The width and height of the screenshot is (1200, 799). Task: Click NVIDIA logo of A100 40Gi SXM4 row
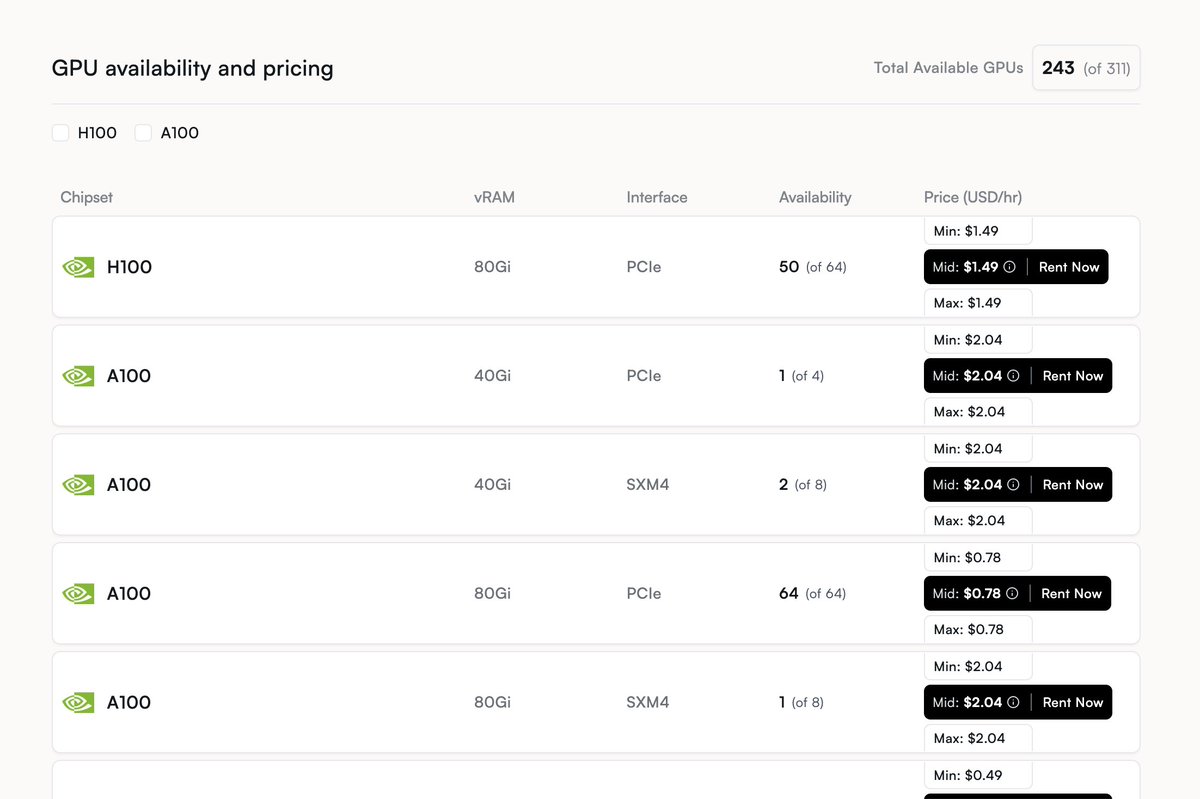pos(78,485)
